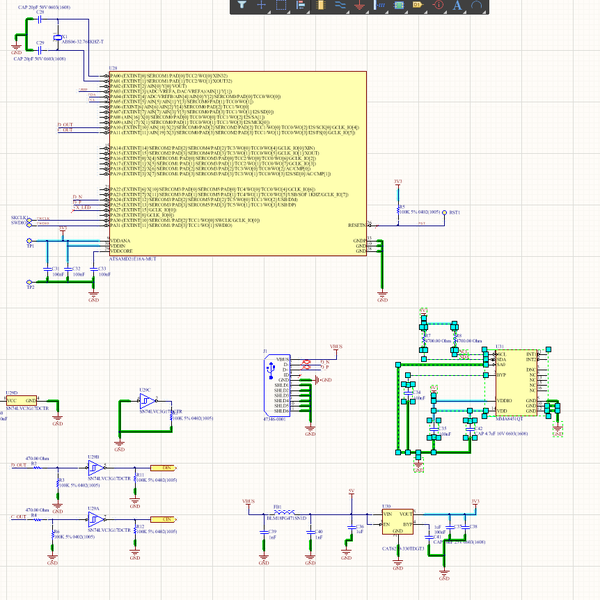This screenshot has width=600, height=600.
Task: Click the plus-shaped Move Objects tool
Action: point(262,5)
